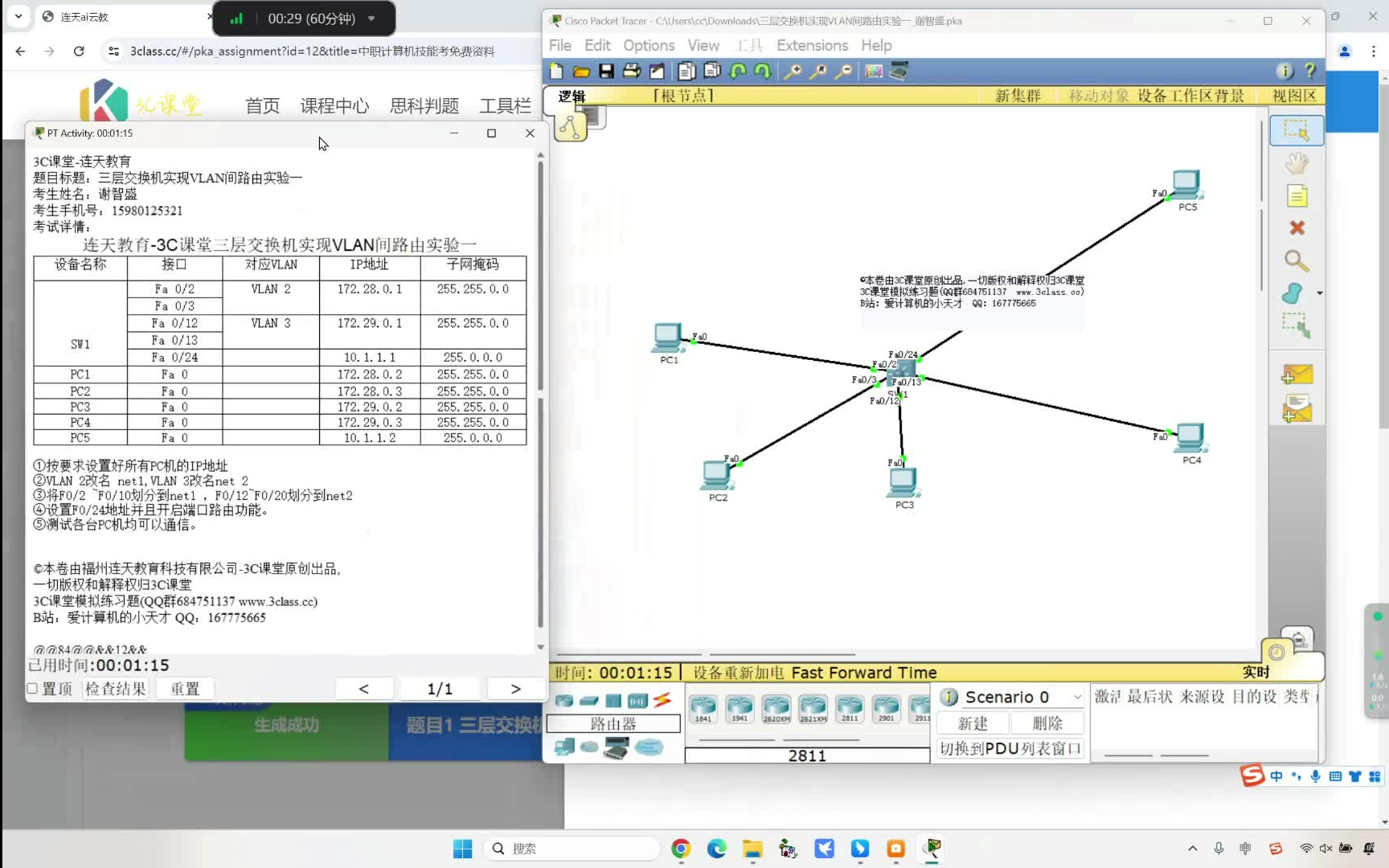The image size is (1389, 868).
Task: Click 删除 scenario button
Action: click(x=1047, y=723)
